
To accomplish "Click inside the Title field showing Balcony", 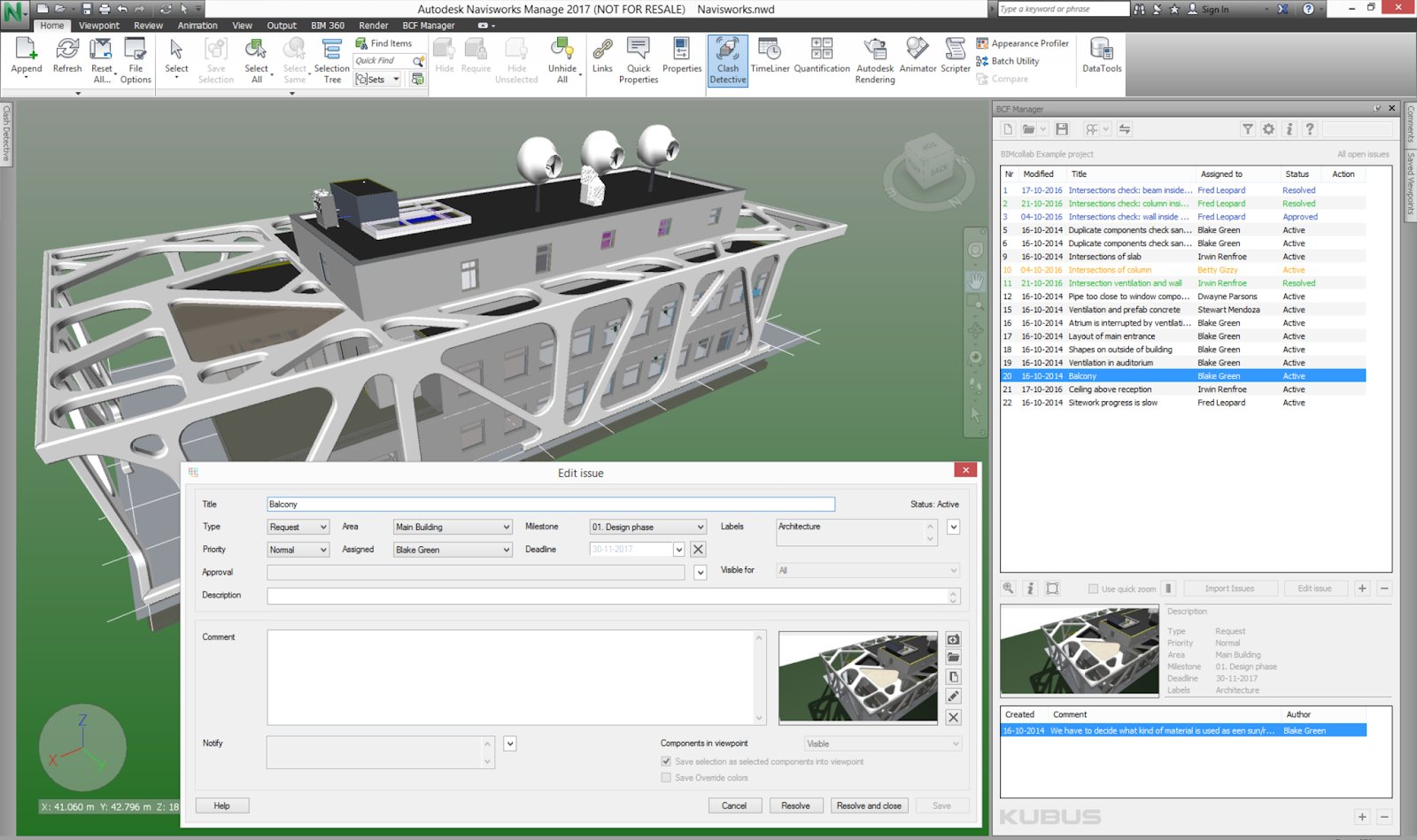I will tap(549, 504).
